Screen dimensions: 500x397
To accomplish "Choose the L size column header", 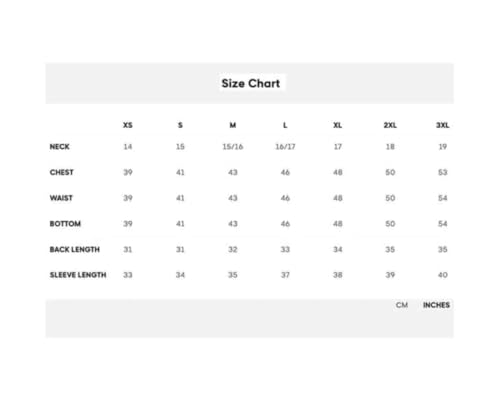I will tap(285, 125).
